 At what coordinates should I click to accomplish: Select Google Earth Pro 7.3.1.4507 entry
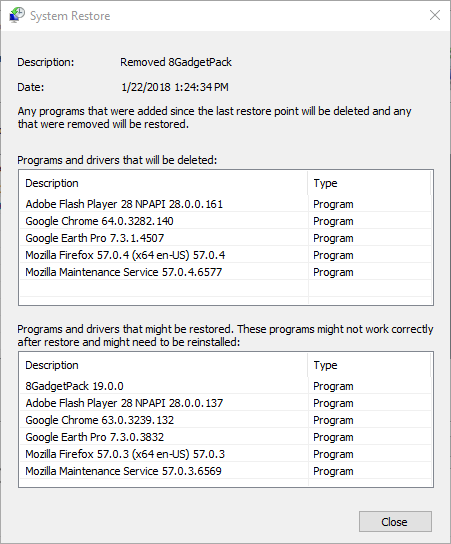226,238
